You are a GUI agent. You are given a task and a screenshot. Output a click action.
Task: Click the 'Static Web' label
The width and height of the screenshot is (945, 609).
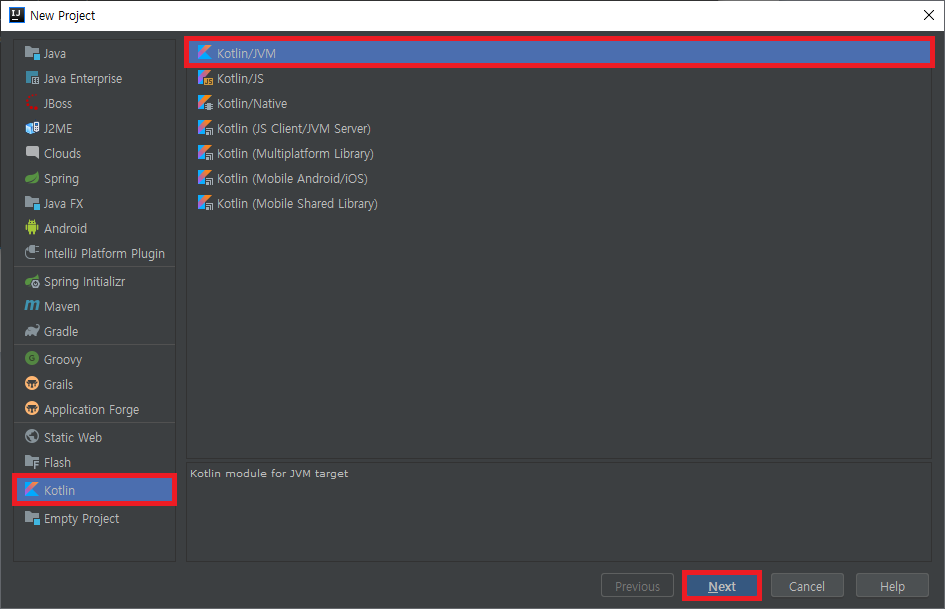[x=73, y=437]
